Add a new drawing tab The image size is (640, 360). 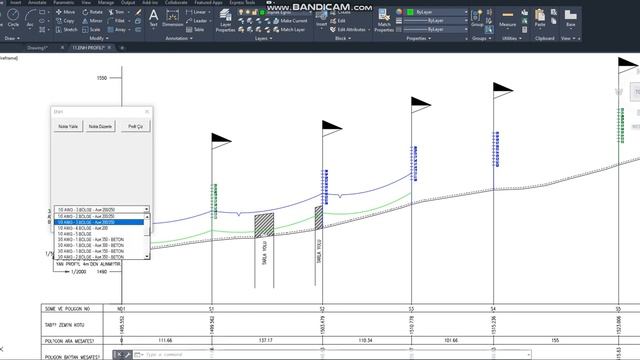[x=122, y=48]
